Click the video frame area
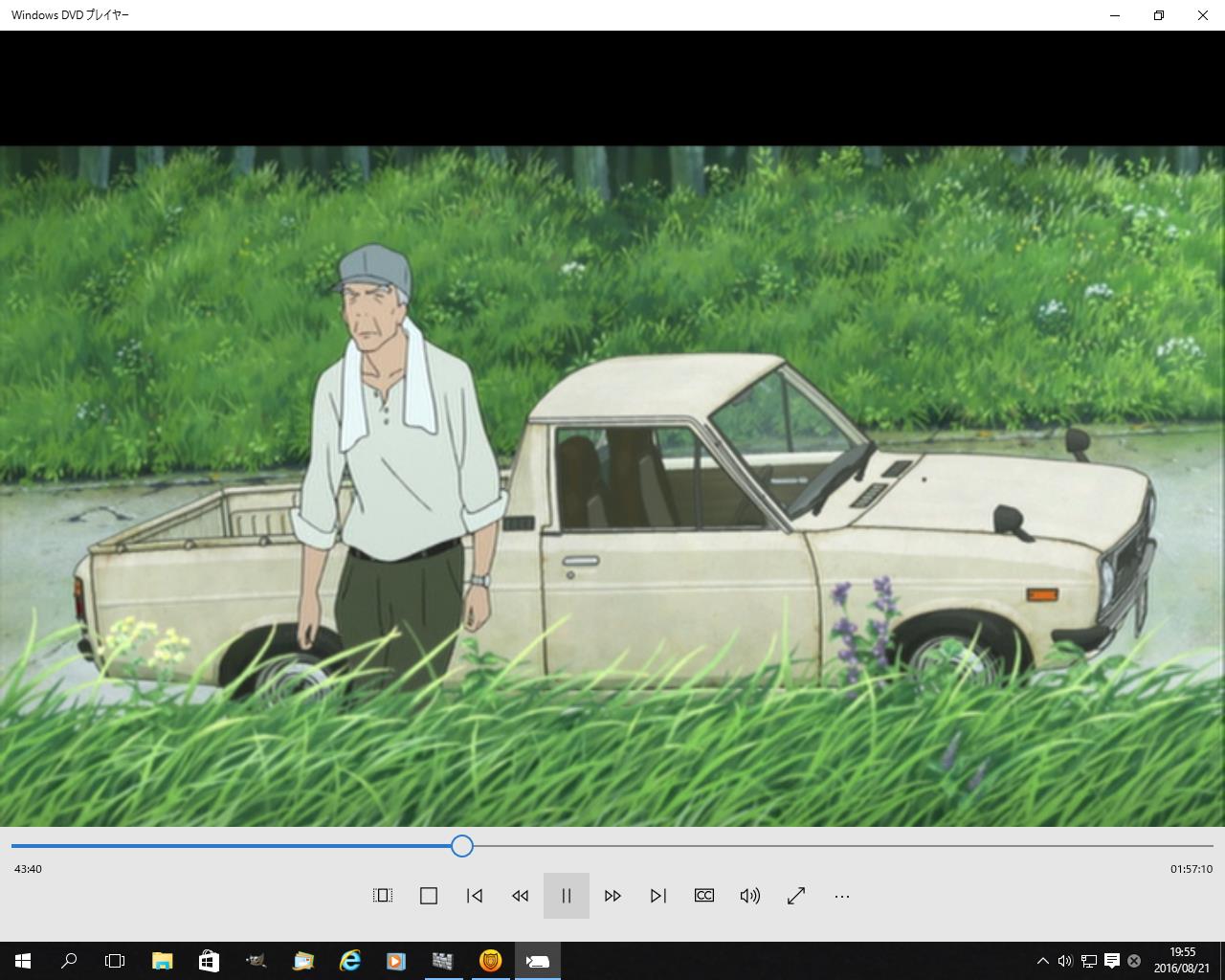This screenshot has height=980, width=1225. click(612, 486)
